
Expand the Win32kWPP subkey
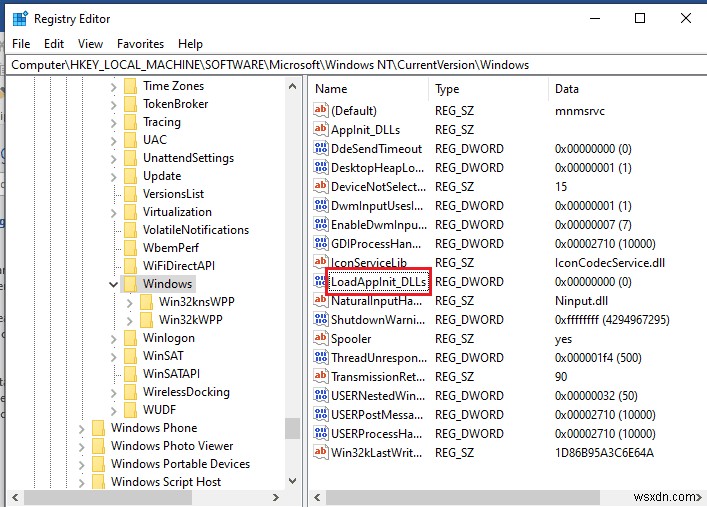point(129,321)
